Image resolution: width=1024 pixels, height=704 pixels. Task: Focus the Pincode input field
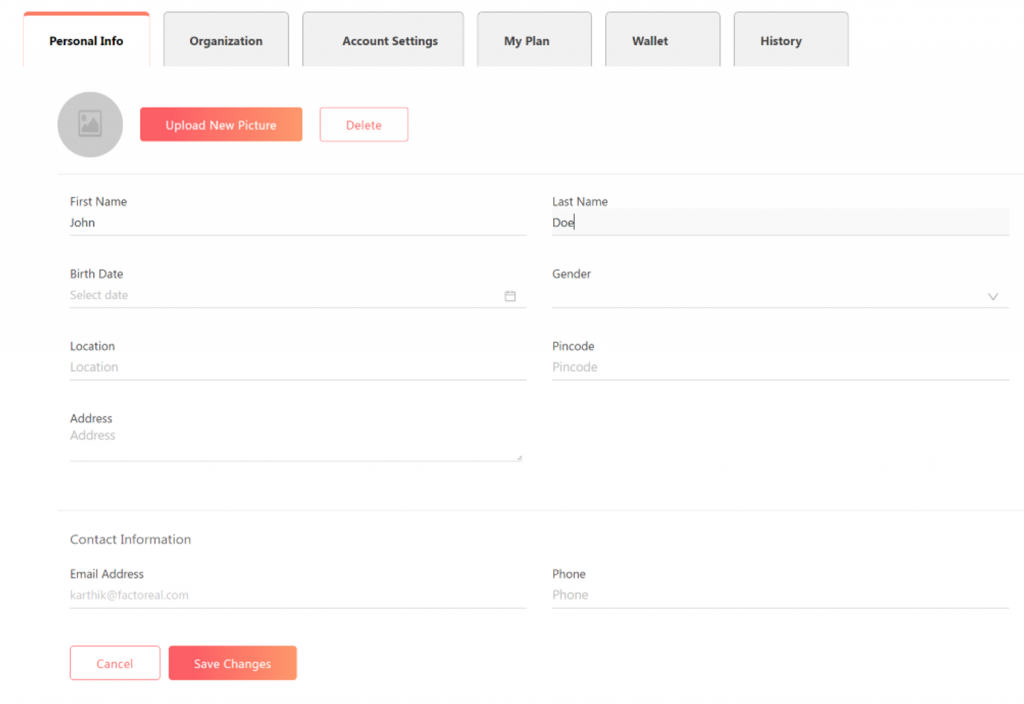pos(780,367)
